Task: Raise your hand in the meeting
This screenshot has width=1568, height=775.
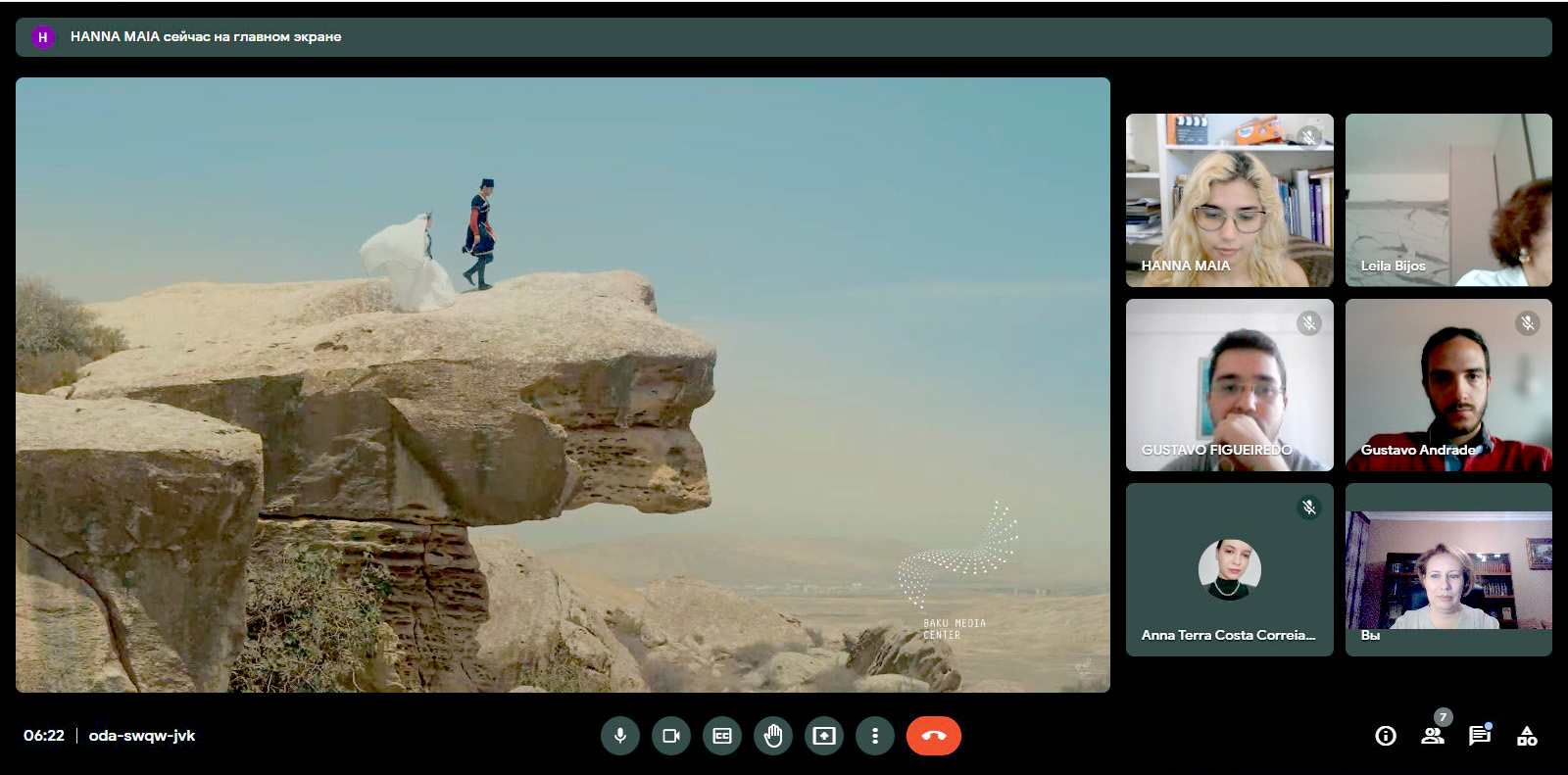Action: (773, 736)
